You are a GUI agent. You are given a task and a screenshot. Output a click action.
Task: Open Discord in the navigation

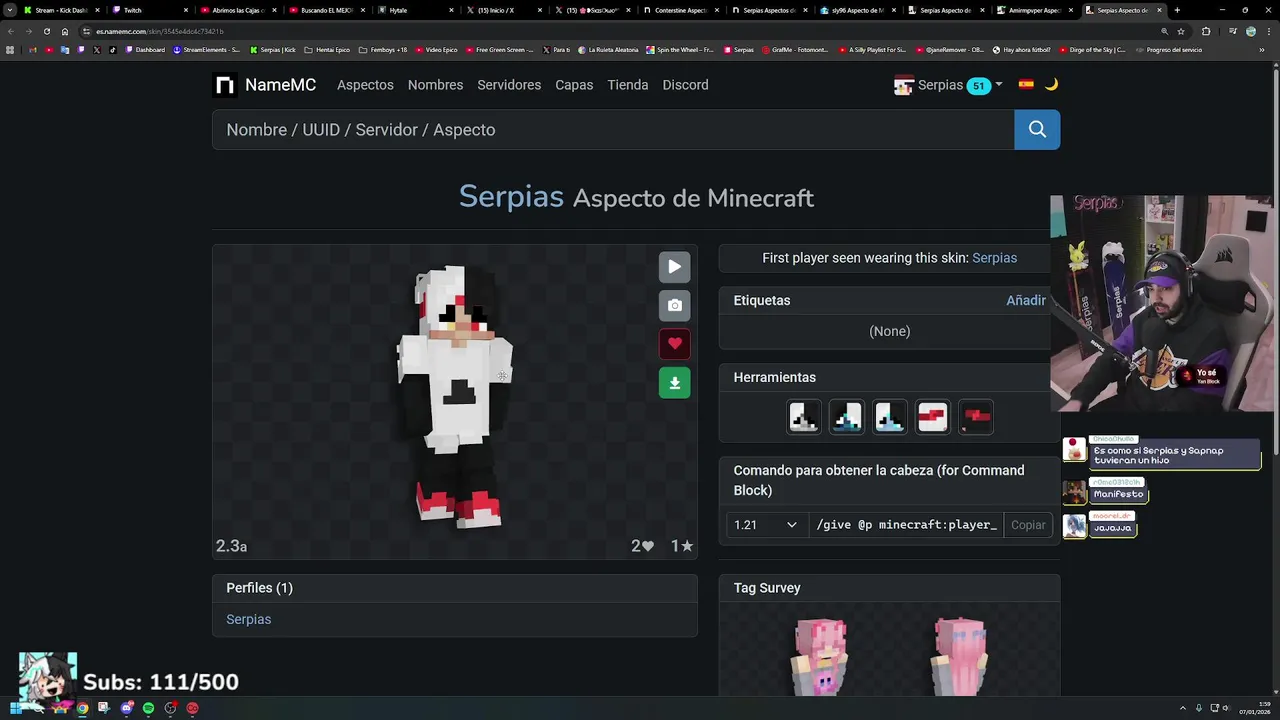685,85
